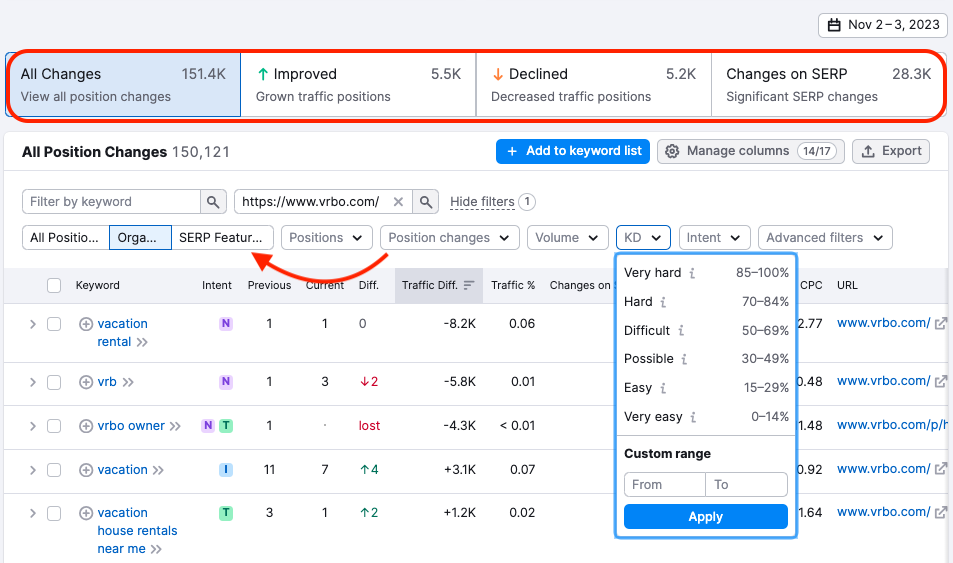Image resolution: width=953 pixels, height=563 pixels.
Task: Check the 'vrbo owner' row checkbox
Action: tap(54, 426)
